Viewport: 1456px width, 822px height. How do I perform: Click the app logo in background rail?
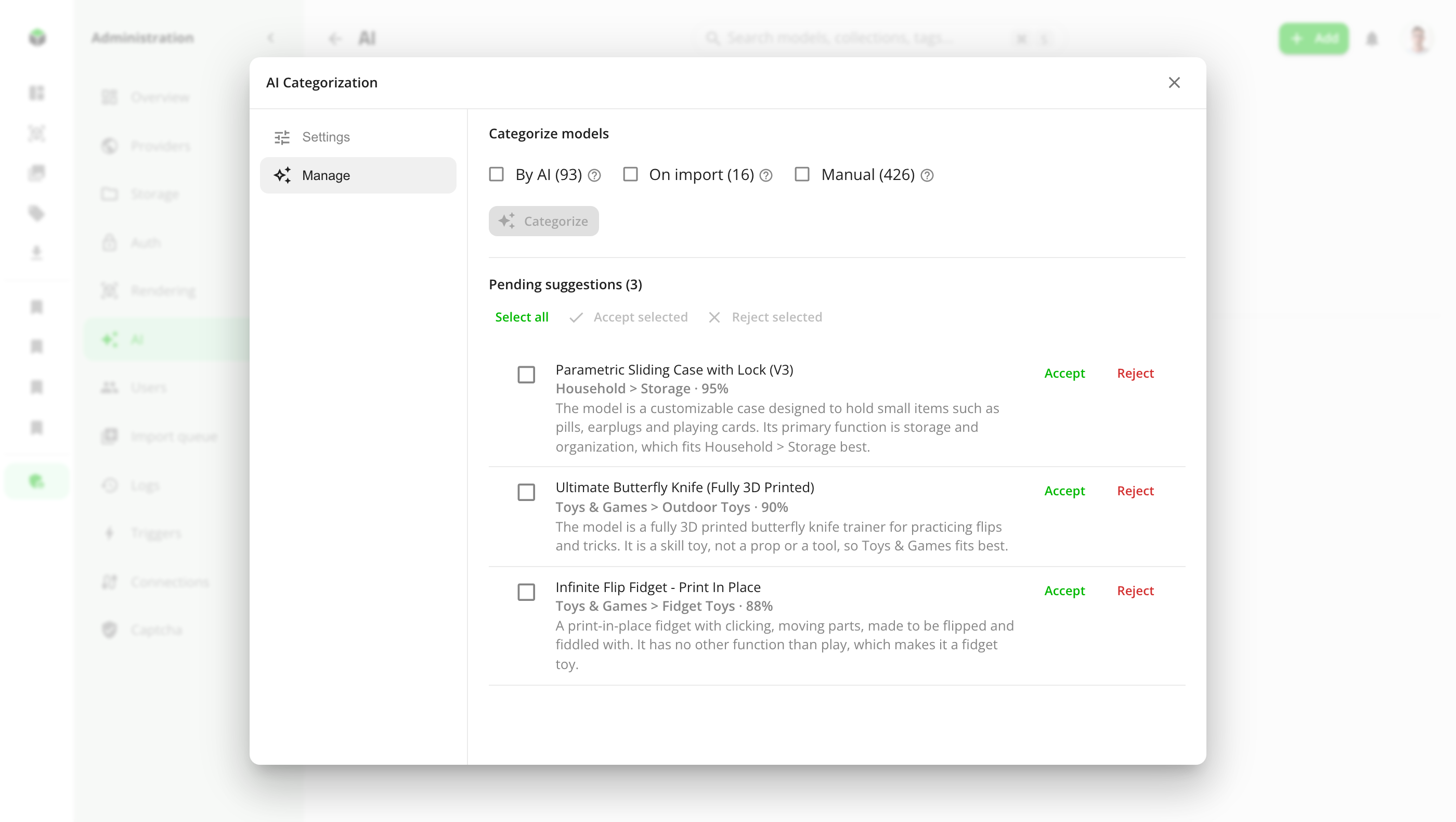pyautogui.click(x=37, y=38)
